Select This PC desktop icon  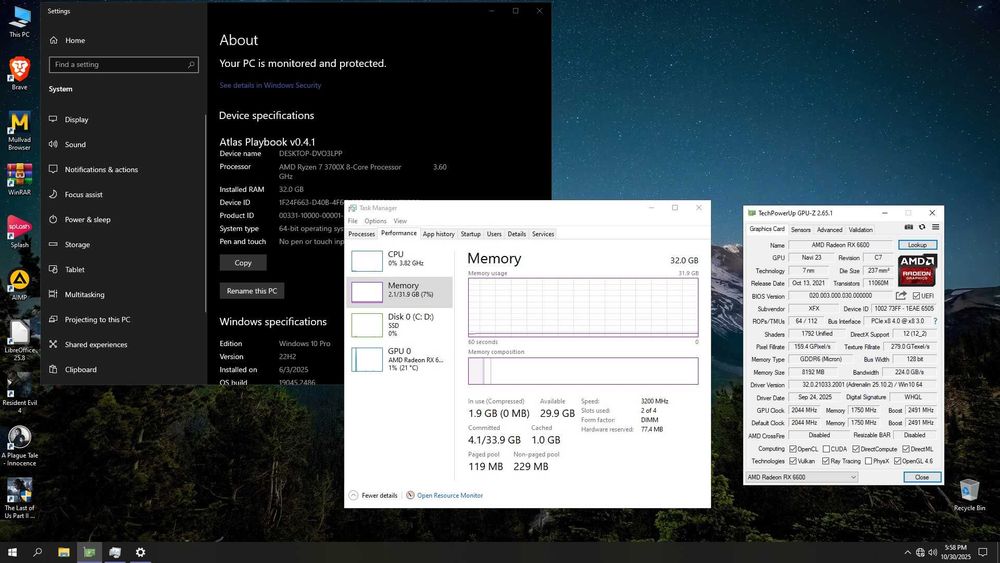[x=19, y=22]
